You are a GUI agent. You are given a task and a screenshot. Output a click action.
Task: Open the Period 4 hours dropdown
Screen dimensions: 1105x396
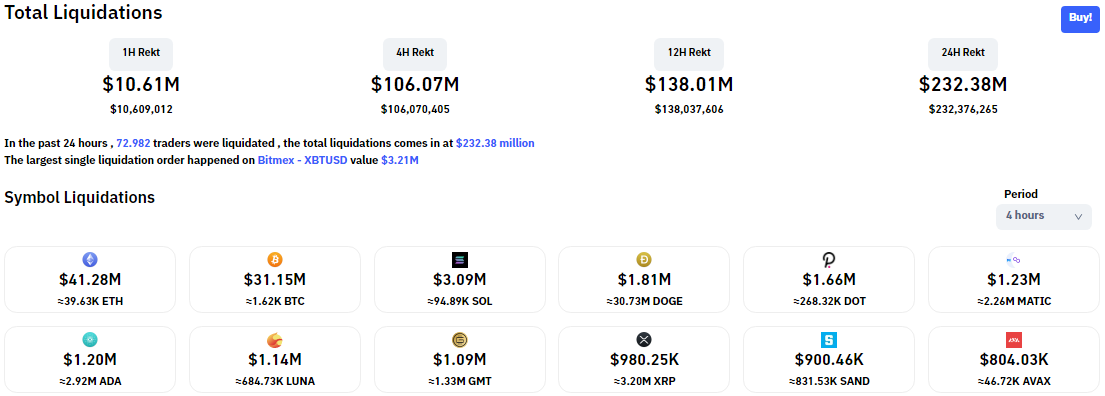(1044, 216)
